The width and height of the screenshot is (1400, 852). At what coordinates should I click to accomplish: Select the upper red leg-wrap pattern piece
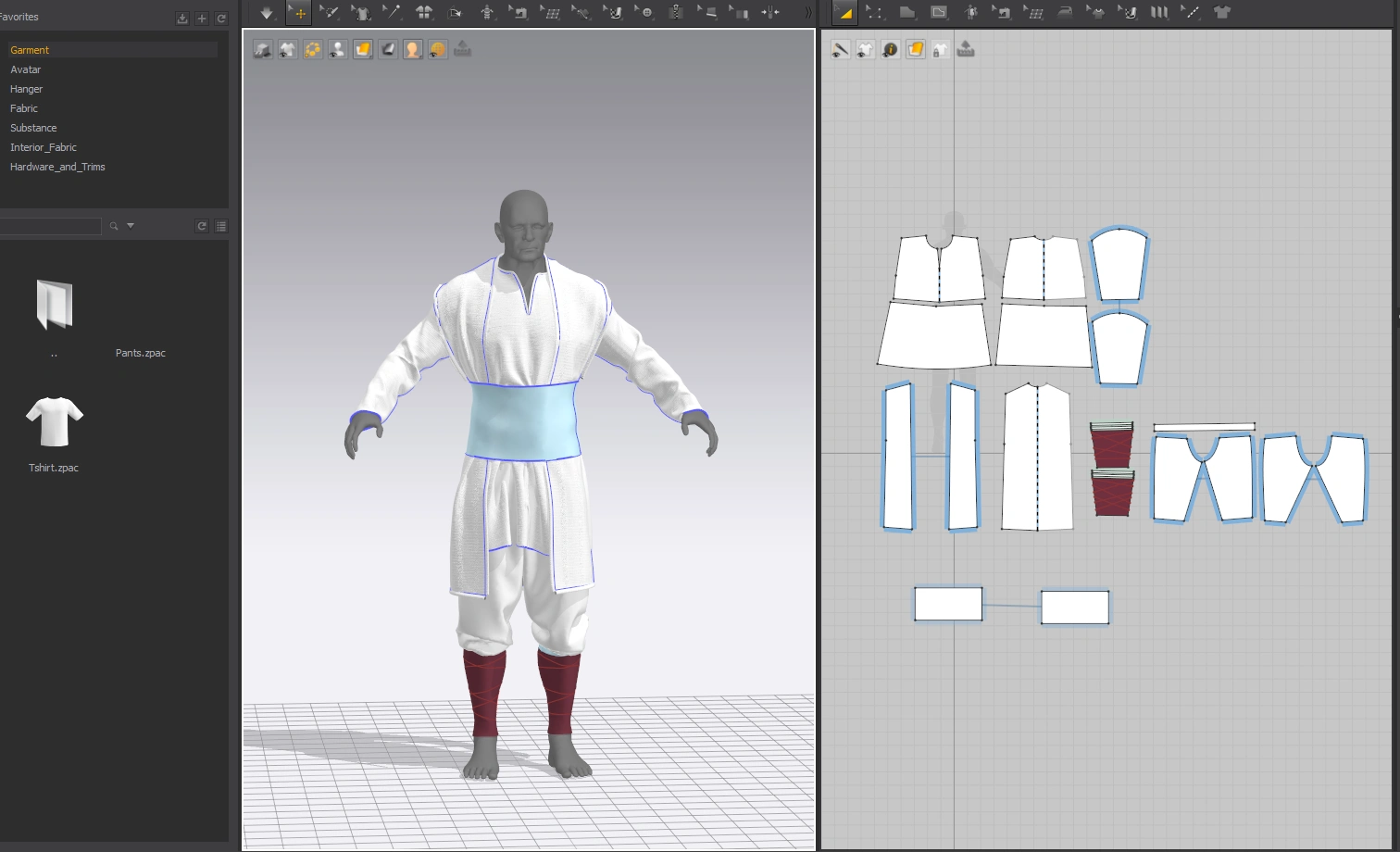pos(1111,445)
